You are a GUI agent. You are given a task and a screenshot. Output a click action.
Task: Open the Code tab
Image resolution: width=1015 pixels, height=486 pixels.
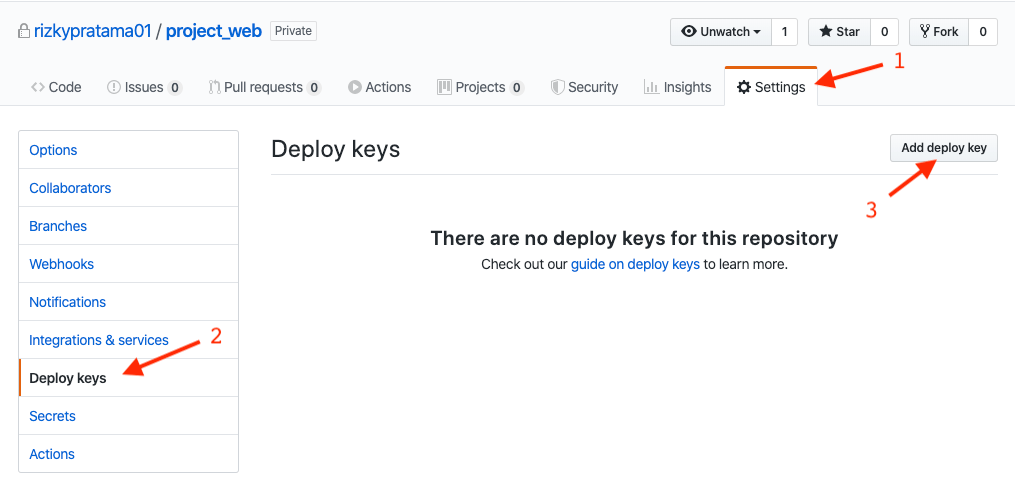click(x=56, y=87)
